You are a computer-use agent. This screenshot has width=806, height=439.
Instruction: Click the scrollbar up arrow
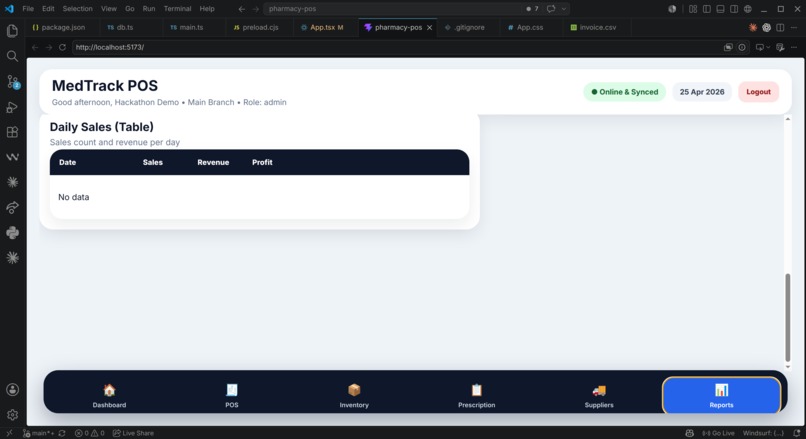787,119
